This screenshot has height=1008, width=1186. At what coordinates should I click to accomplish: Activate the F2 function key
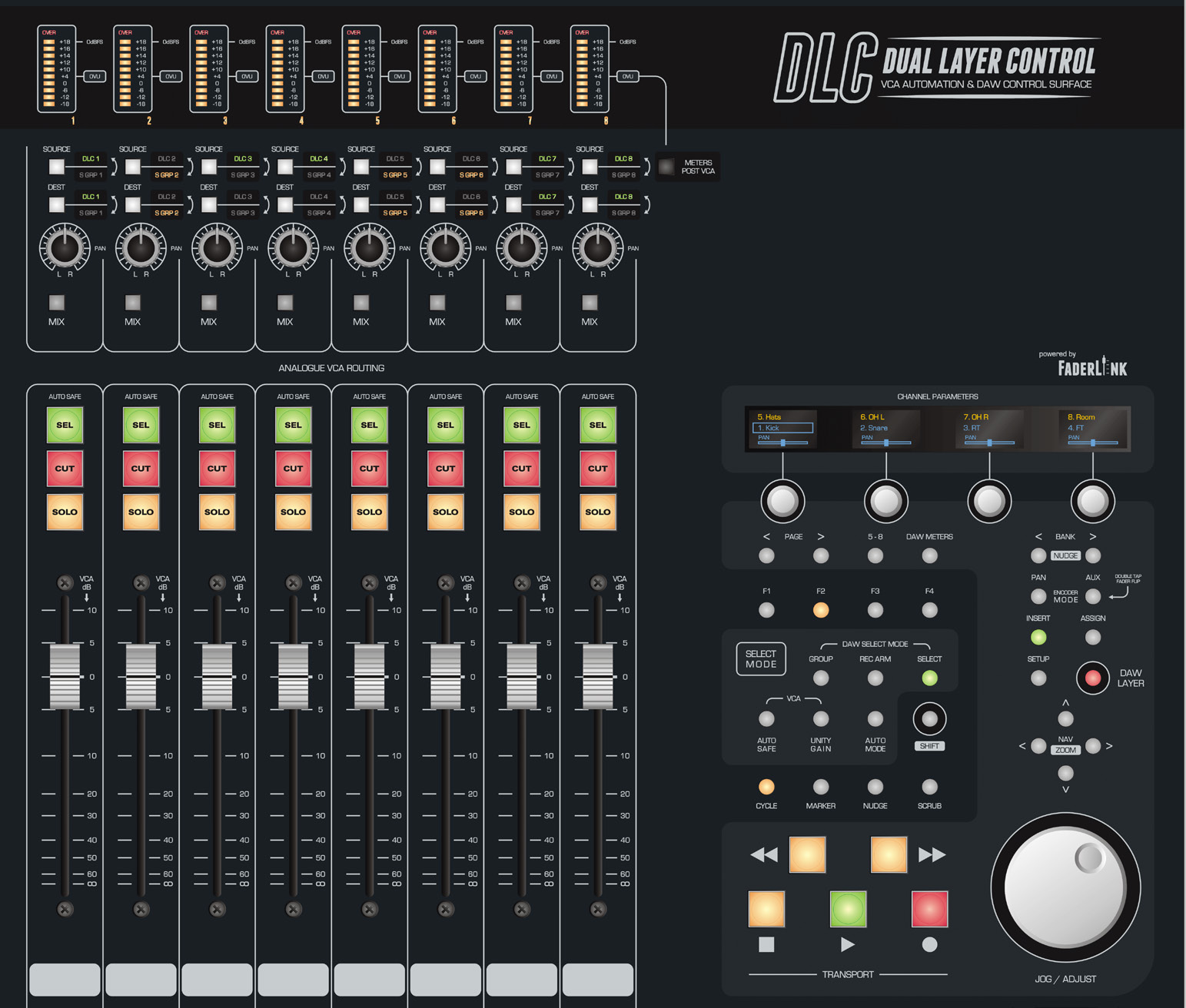click(821, 610)
